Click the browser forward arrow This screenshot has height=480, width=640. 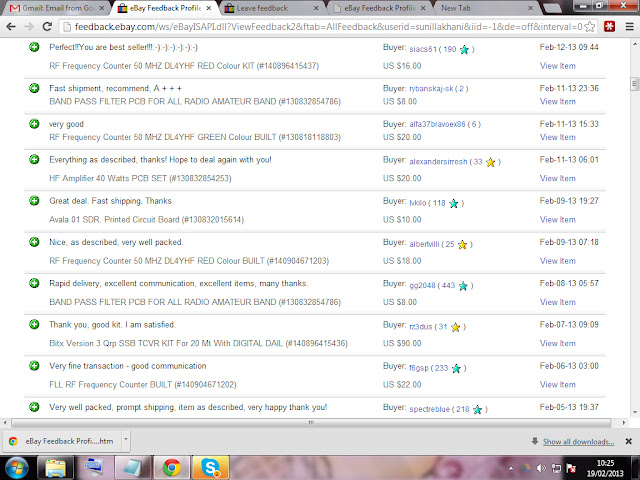coord(29,27)
